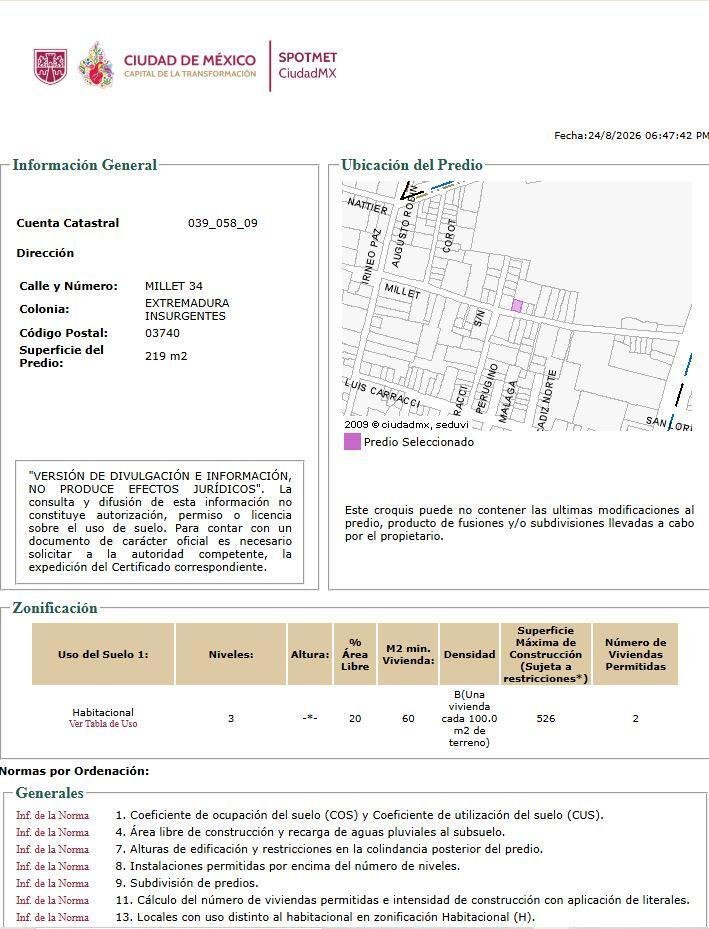Open Inf. de la Norma for norm 1 (COS and CUS)

(x=53, y=815)
